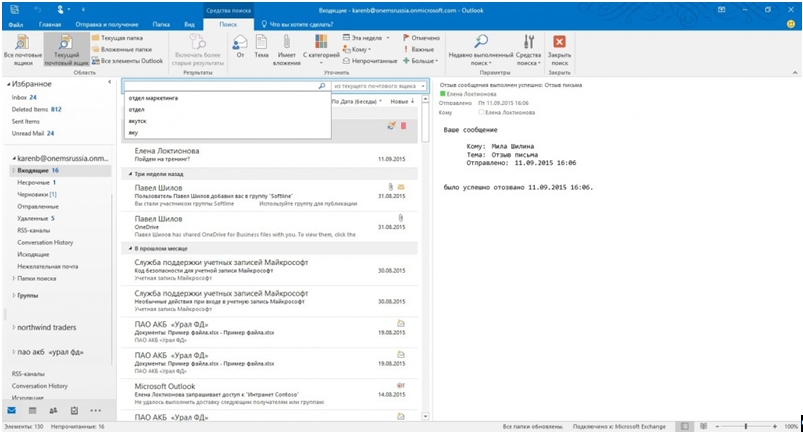Click the ribbon display options icon
Viewport: 803px width, 434px height.
tap(722, 10)
